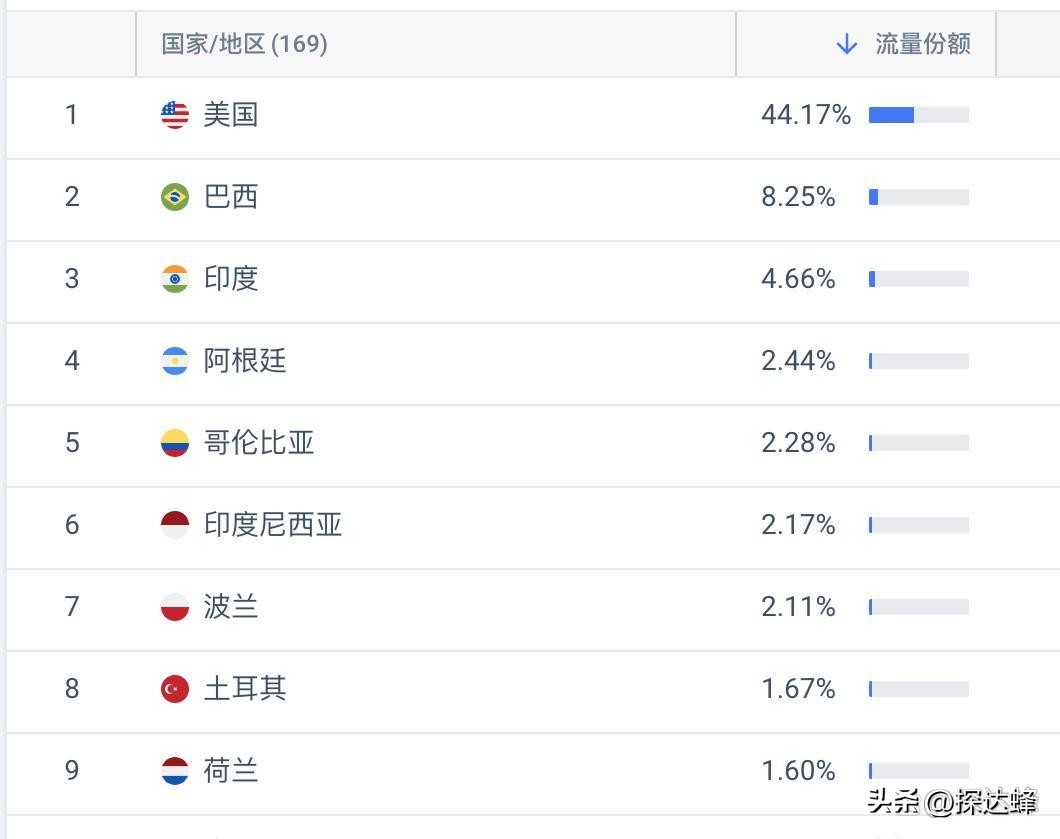Select the 美国 country name
Image resolution: width=1060 pixels, height=839 pixels.
pyautogui.click(x=231, y=114)
